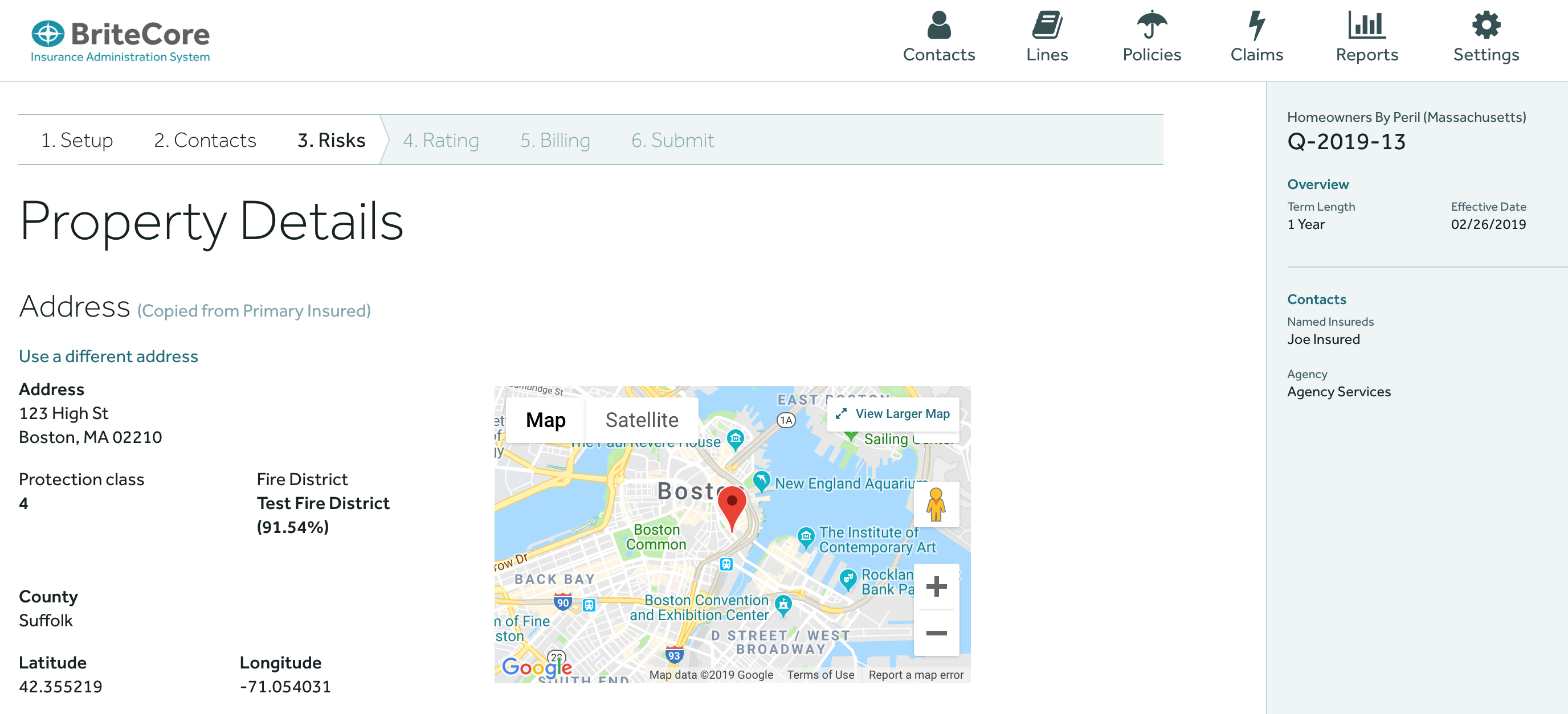
Task: Go to the 1. Setup step
Action: coord(77,141)
